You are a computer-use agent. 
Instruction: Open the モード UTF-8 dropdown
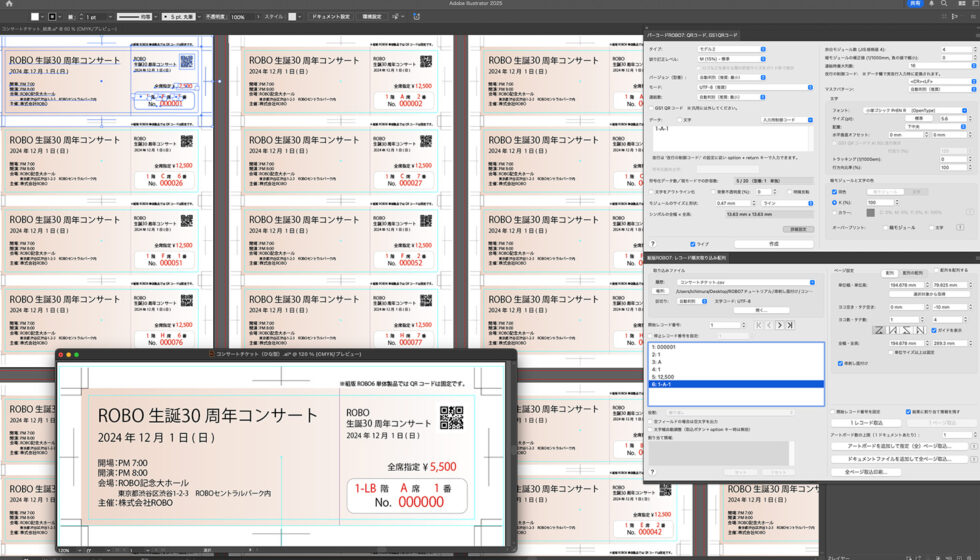coord(755,88)
